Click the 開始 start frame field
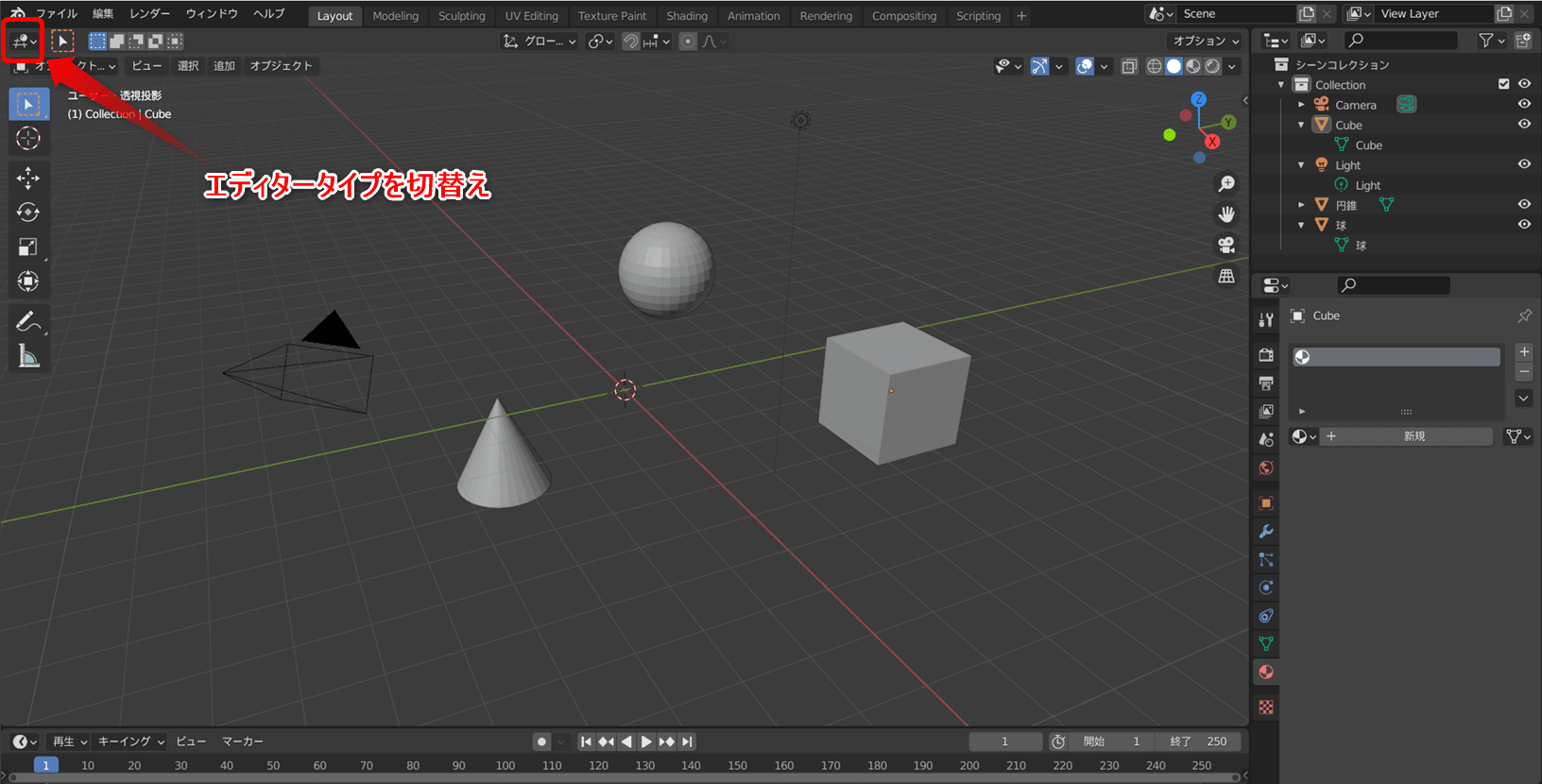The width and height of the screenshot is (1542, 784). tap(1111, 741)
